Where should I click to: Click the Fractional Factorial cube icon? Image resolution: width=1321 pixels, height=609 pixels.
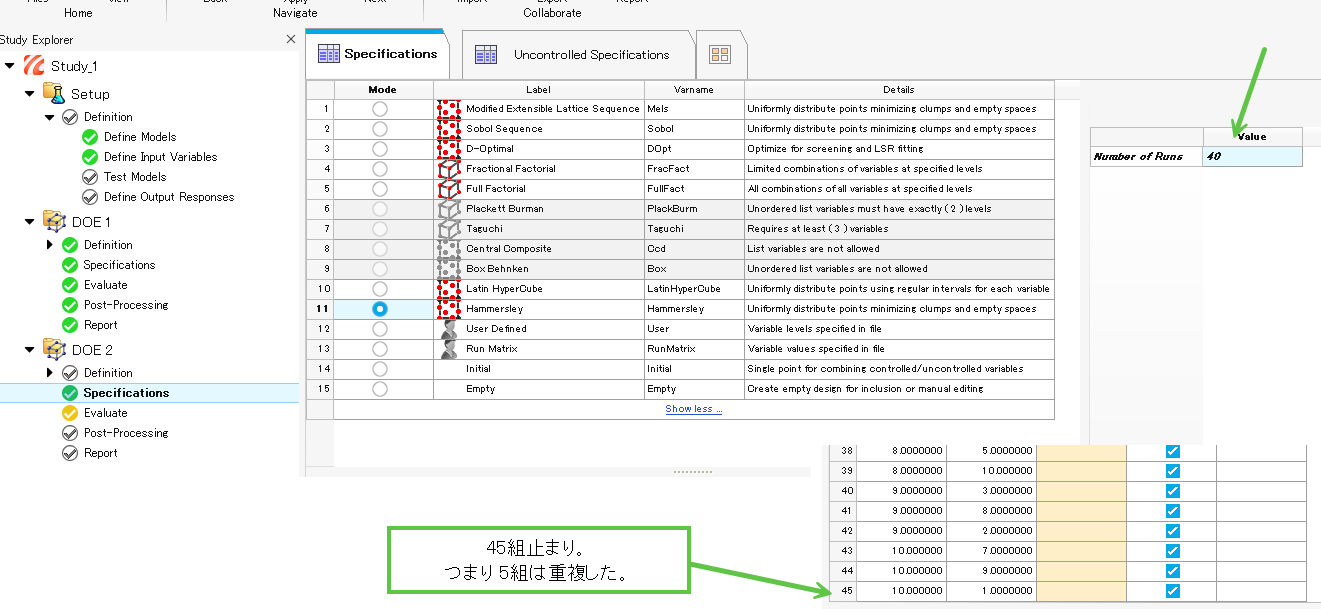[x=449, y=169]
